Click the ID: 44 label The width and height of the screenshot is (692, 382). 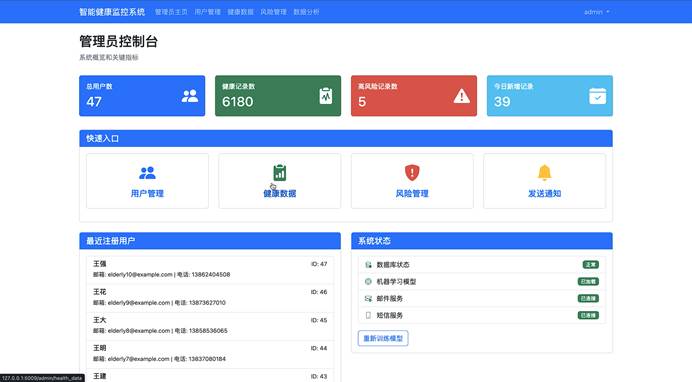(319, 348)
